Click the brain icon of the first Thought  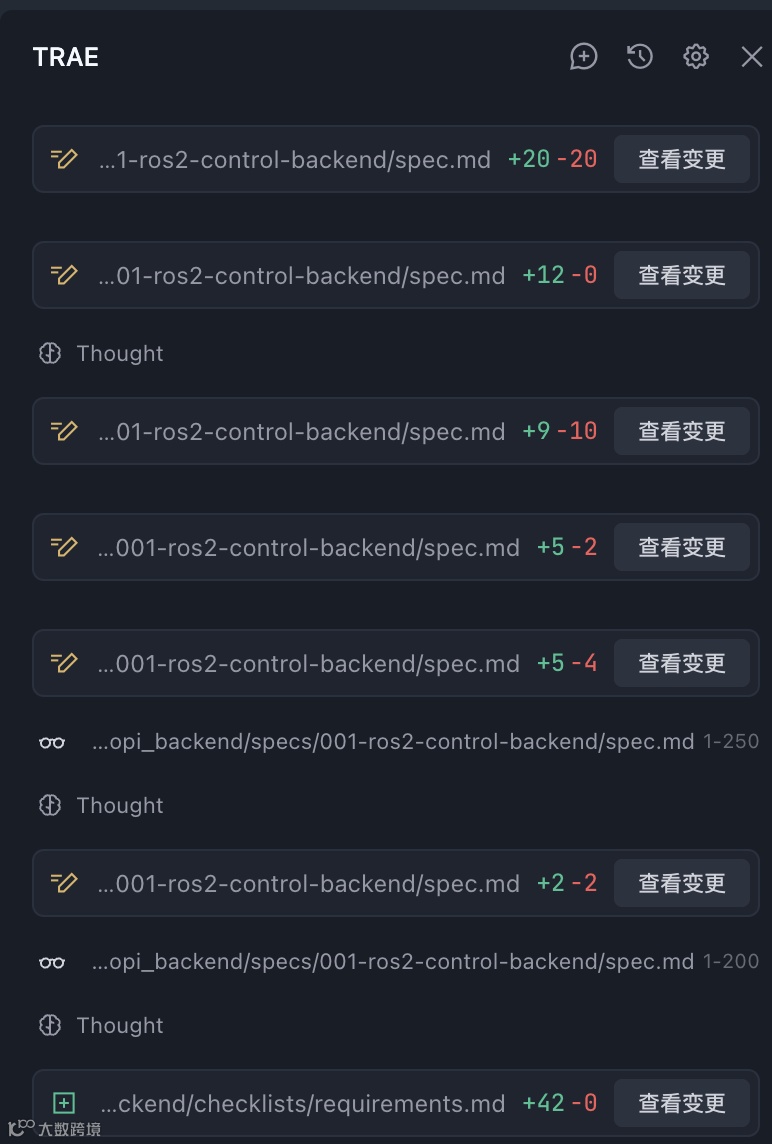coord(50,353)
